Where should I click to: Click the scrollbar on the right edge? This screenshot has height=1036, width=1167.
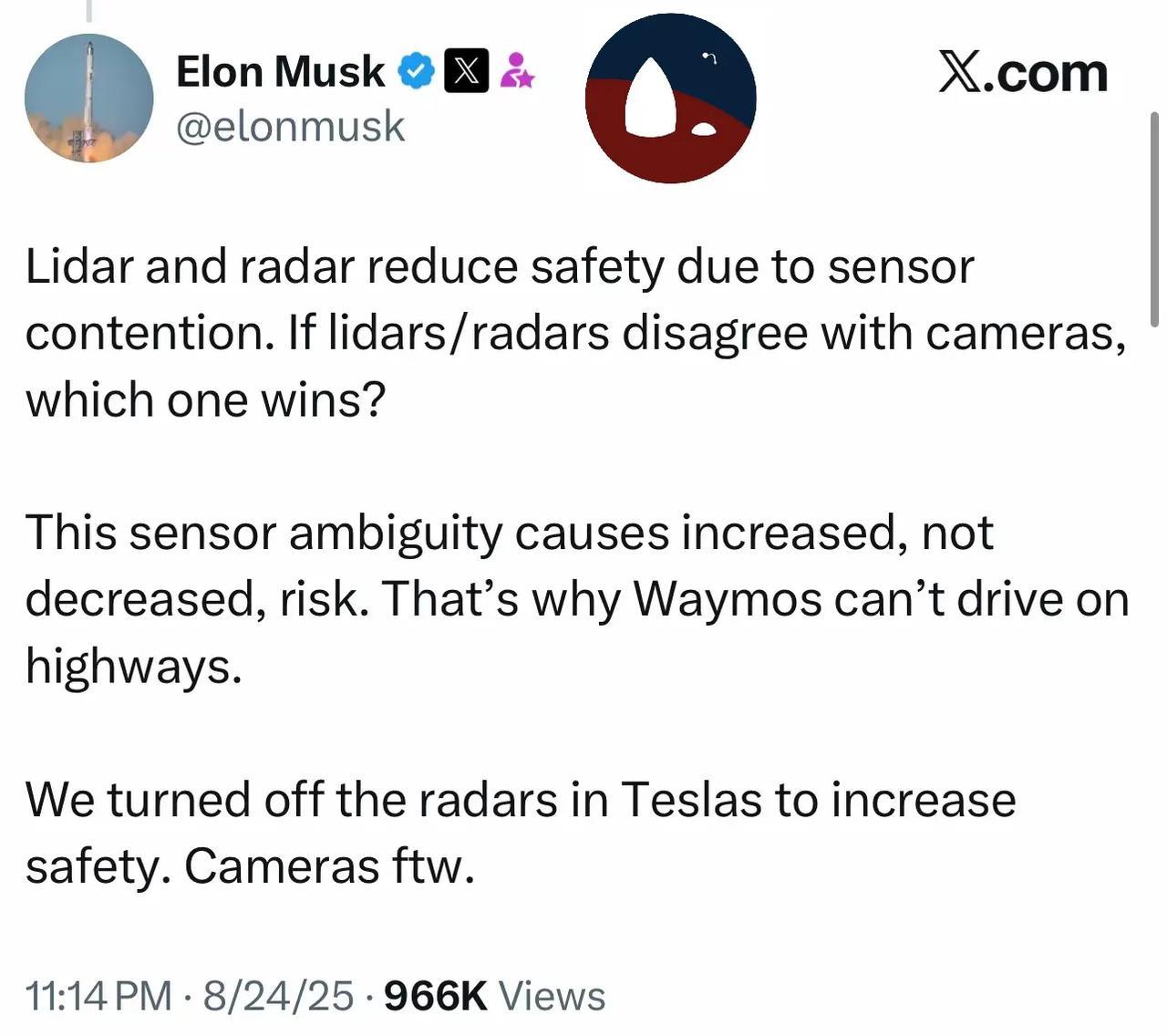[1154, 219]
